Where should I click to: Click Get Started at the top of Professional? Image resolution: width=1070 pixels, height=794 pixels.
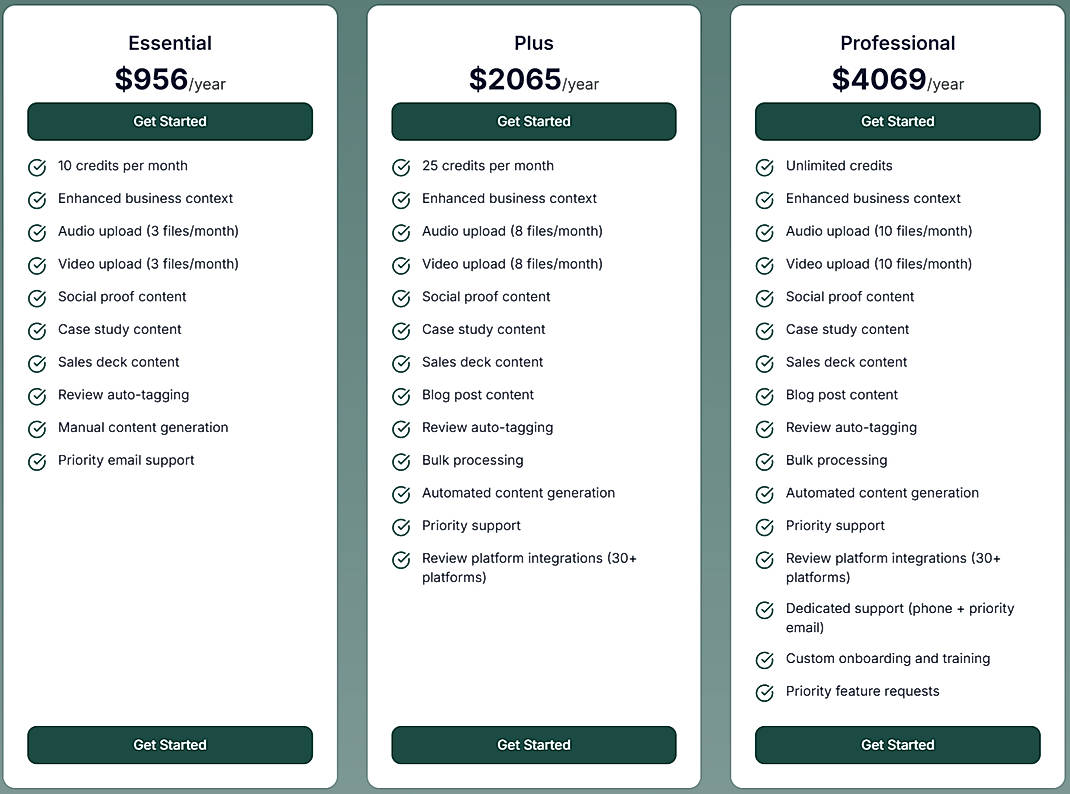tap(897, 121)
